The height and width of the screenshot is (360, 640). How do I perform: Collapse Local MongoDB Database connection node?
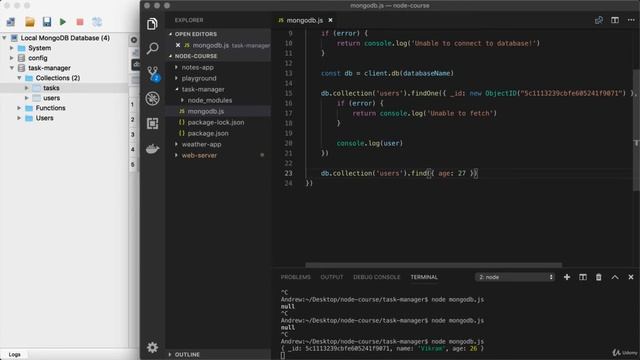coord(4,38)
